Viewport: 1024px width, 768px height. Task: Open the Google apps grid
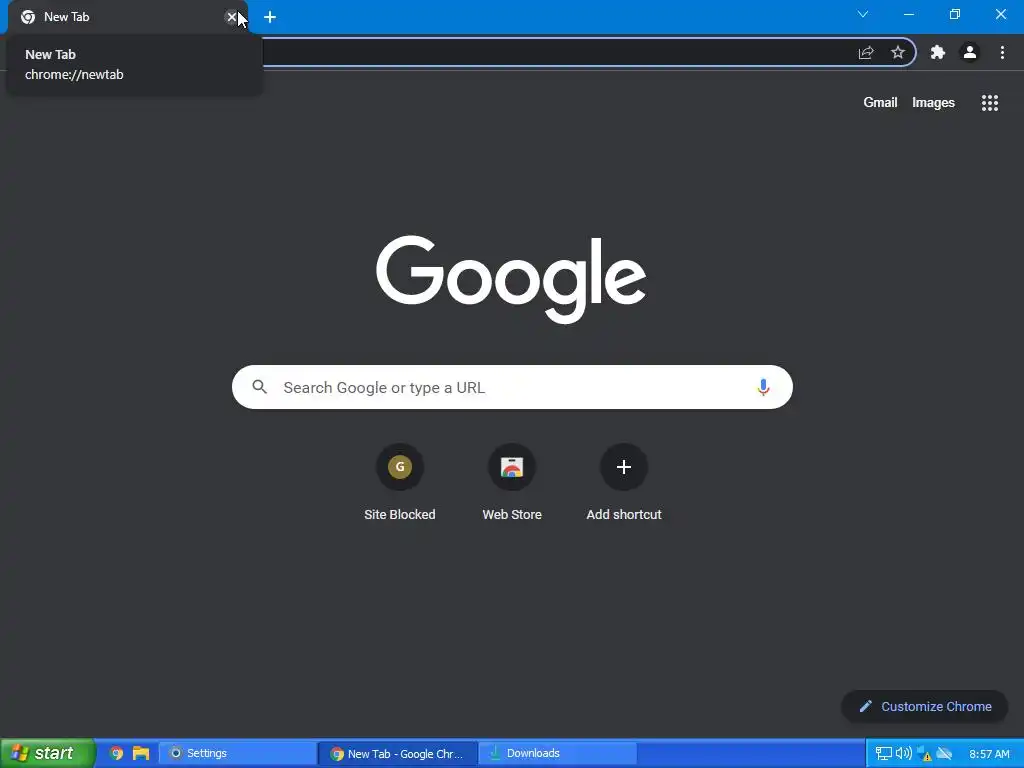(990, 103)
